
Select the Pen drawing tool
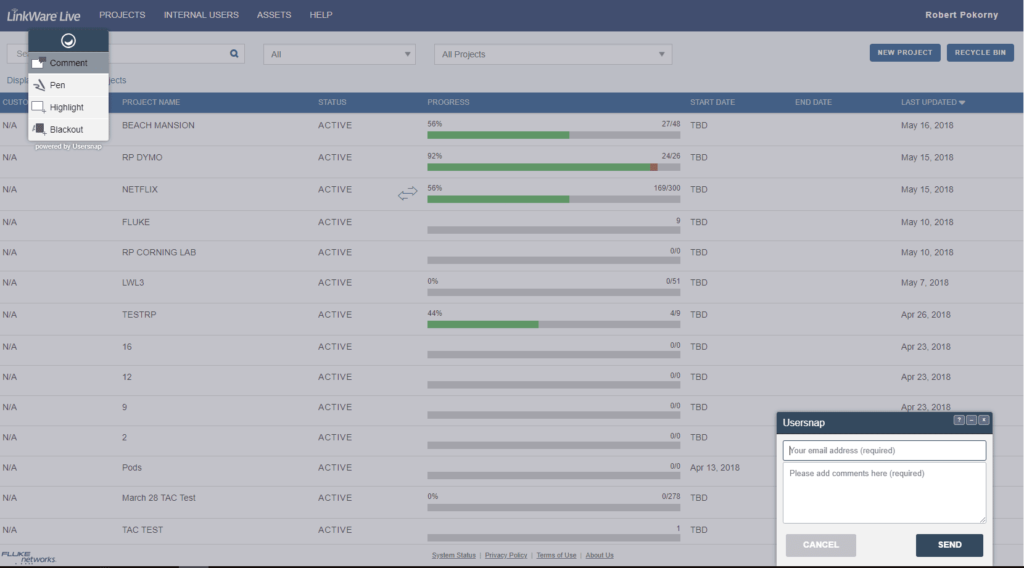point(57,85)
